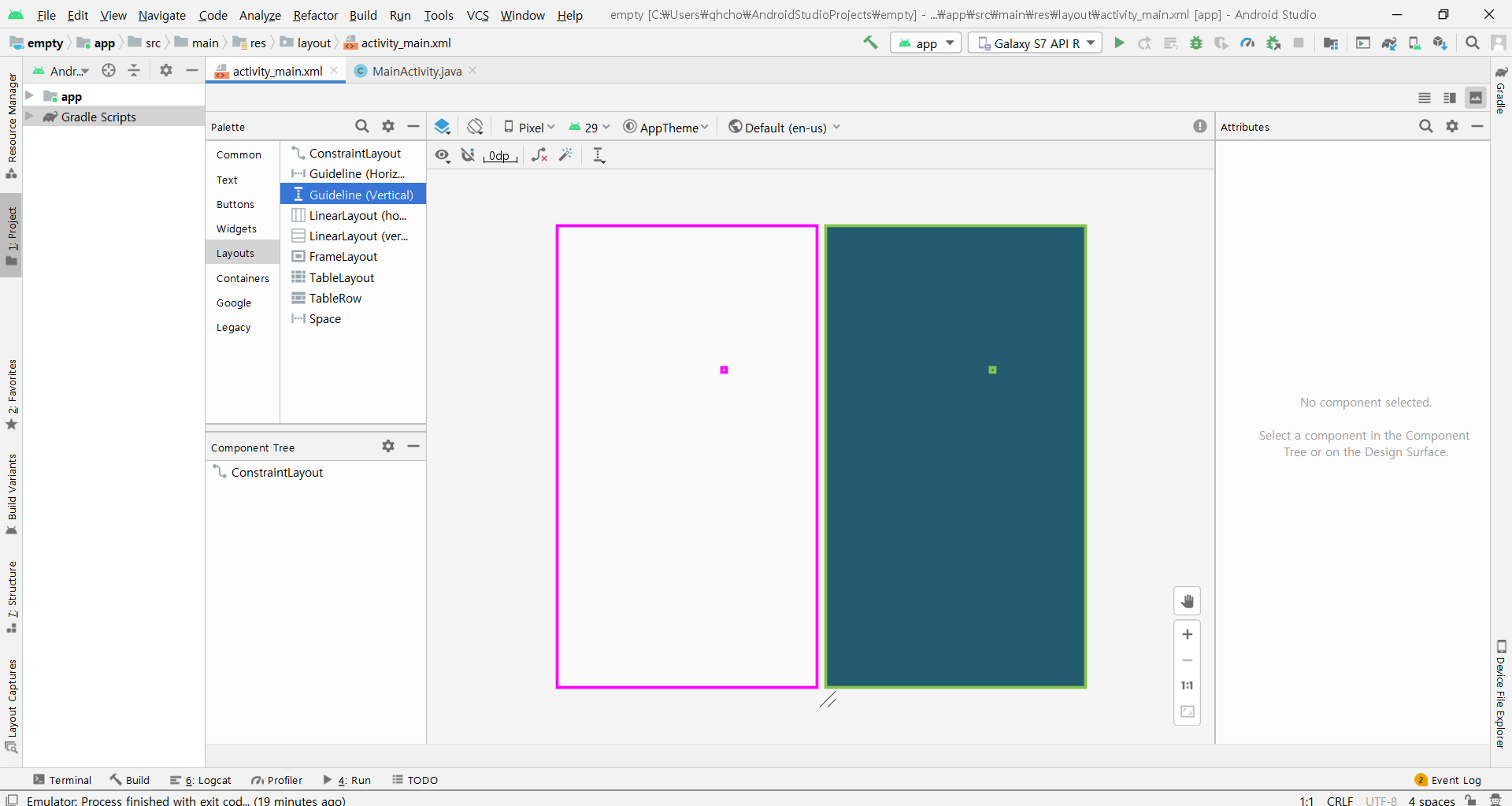Open Logcat tool window
Image resolution: width=1512 pixels, height=806 pixels.
(200, 780)
